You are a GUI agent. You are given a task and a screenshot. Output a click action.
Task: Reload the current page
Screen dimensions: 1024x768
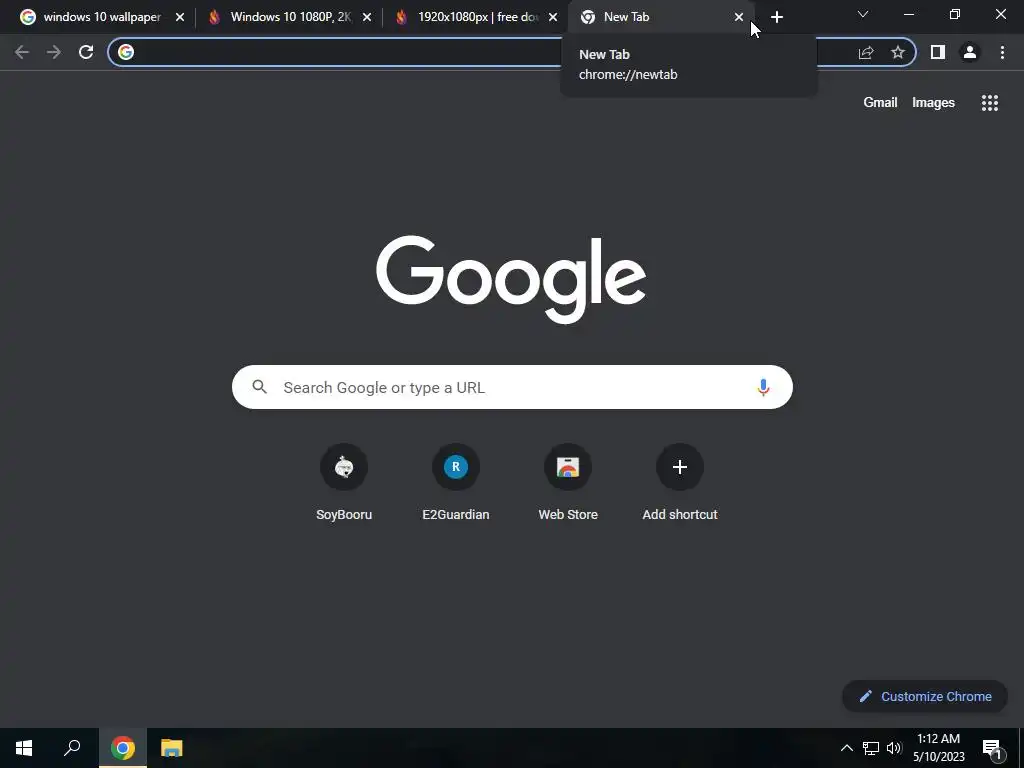click(86, 52)
